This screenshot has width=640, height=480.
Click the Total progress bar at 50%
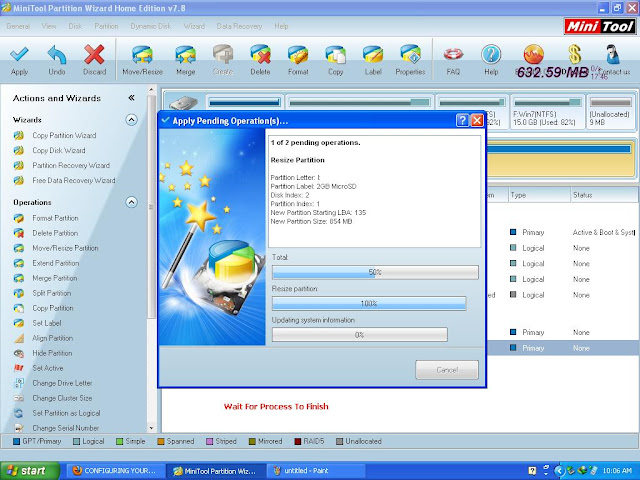pyautogui.click(x=375, y=272)
